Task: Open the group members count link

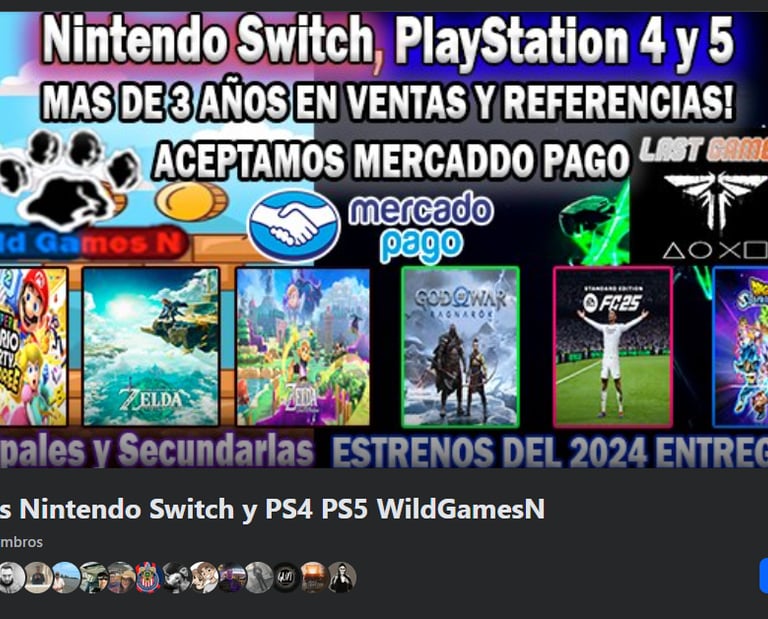Action: click(21, 542)
